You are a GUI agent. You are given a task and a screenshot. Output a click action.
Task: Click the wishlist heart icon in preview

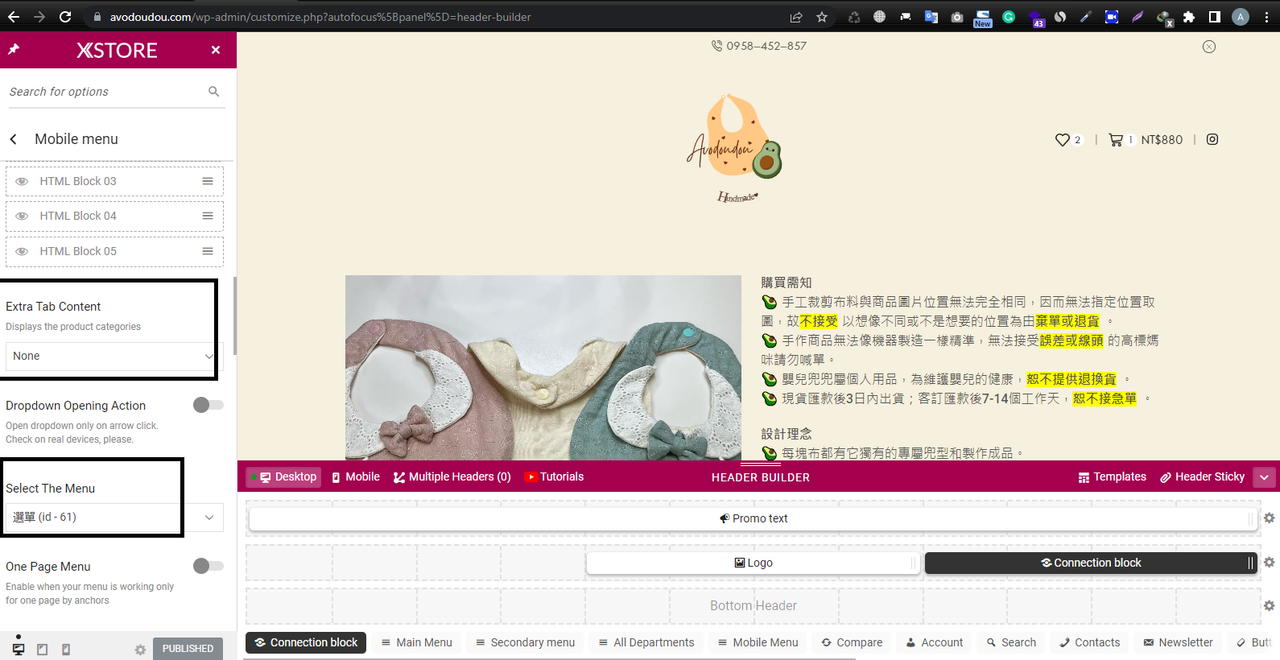click(1063, 140)
